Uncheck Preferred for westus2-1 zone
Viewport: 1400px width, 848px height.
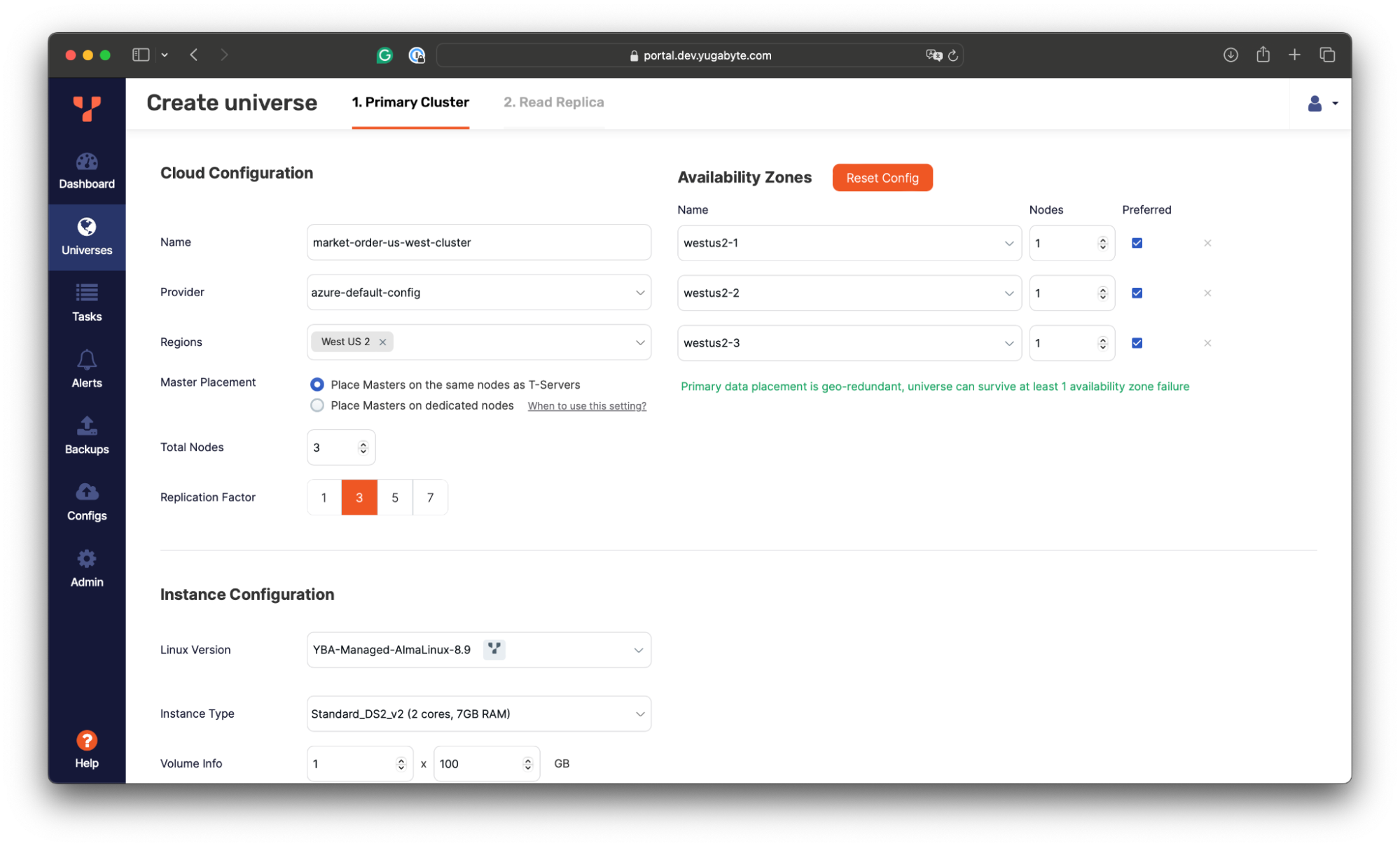(x=1137, y=243)
